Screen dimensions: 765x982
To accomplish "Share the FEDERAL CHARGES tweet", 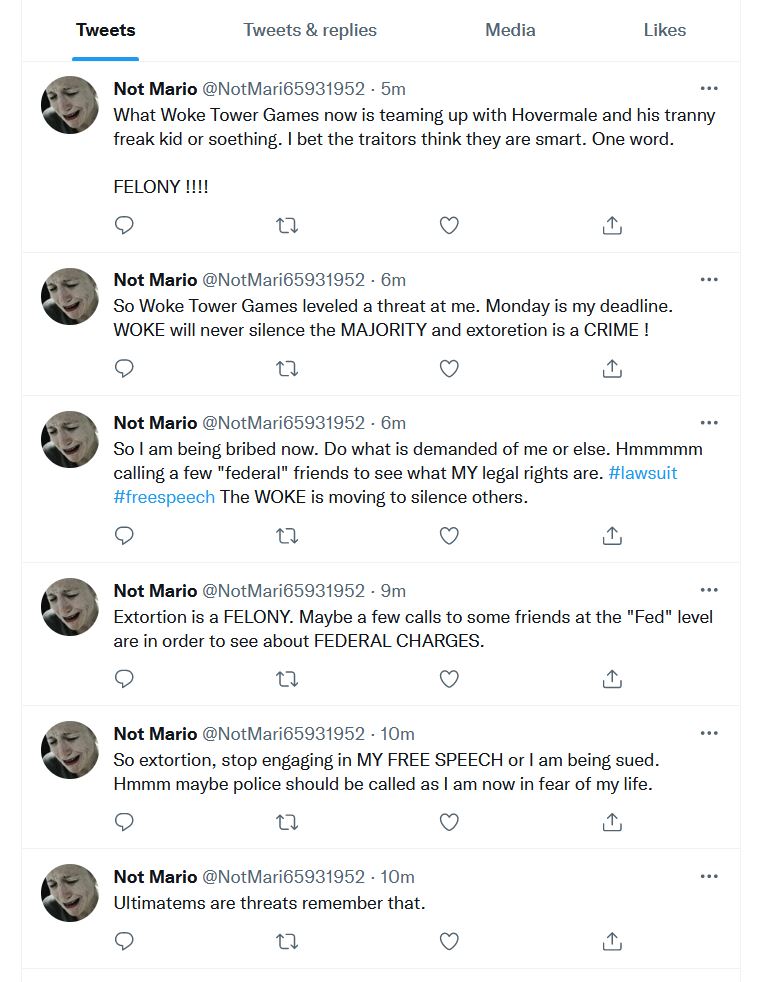I will [x=612, y=680].
